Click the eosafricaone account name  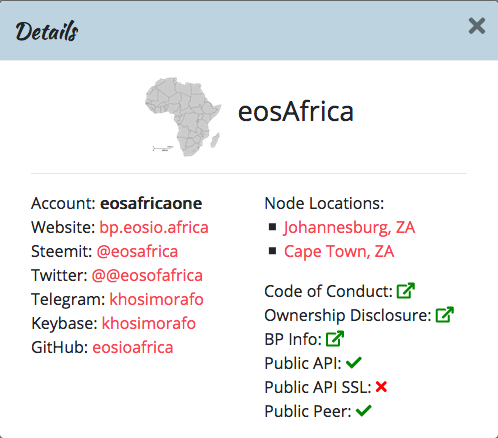coord(151,203)
